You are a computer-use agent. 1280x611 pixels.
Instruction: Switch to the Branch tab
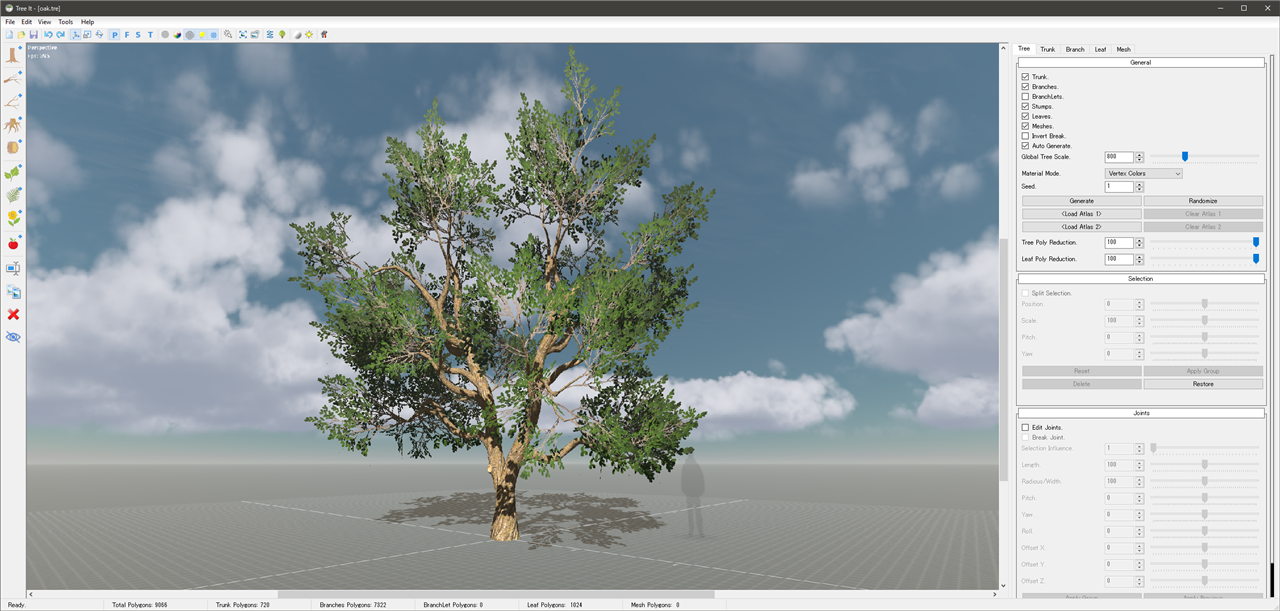(1074, 48)
